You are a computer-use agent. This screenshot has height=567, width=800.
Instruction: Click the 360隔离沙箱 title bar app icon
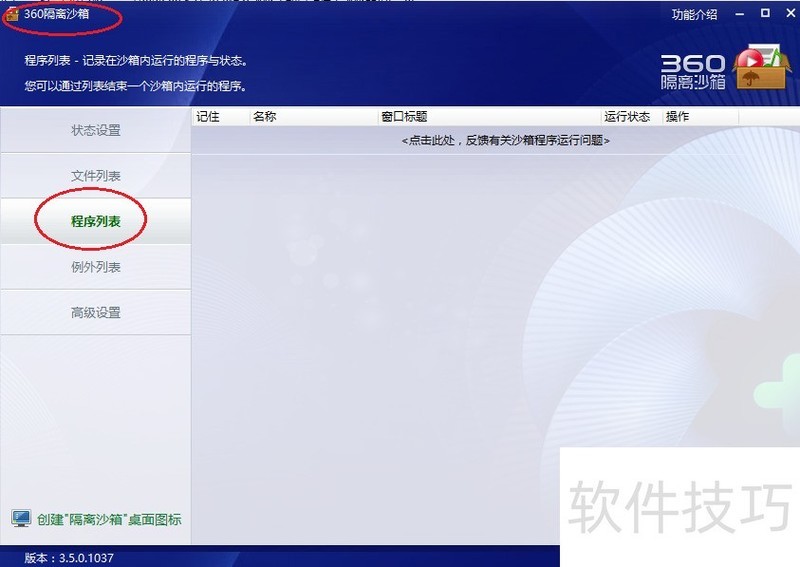(11, 14)
